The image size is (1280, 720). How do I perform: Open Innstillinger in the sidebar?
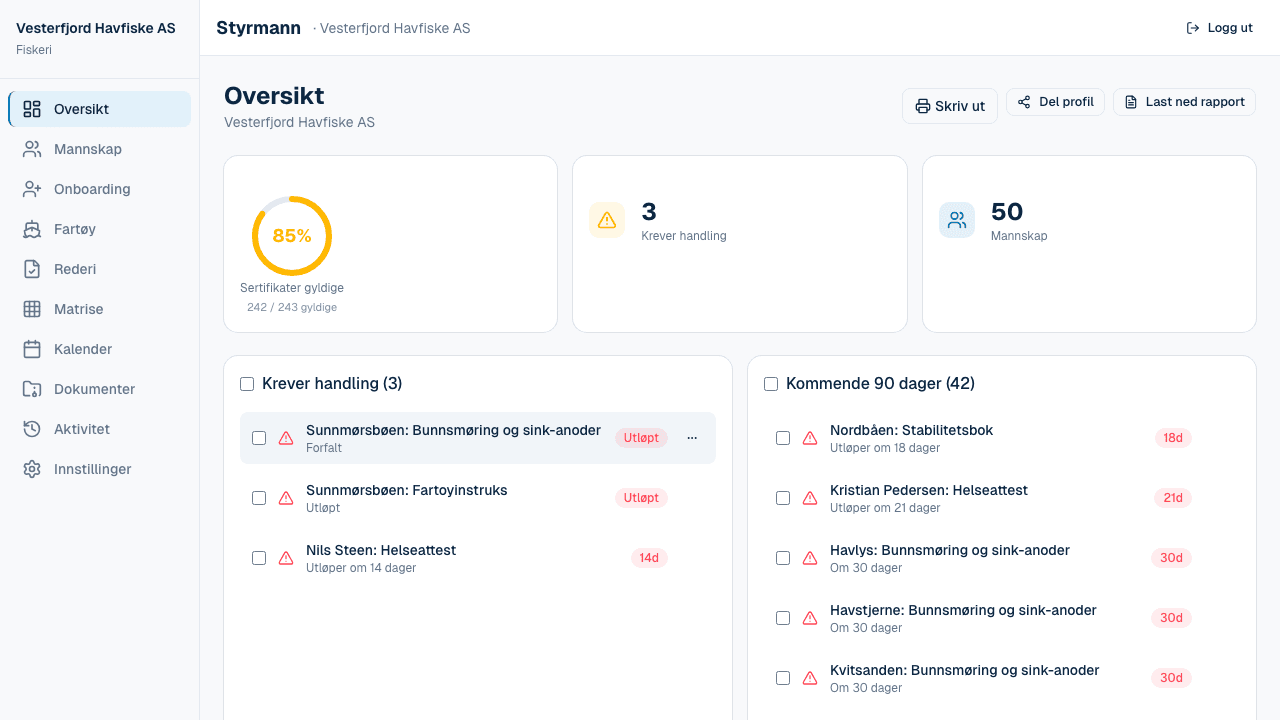point(99,469)
